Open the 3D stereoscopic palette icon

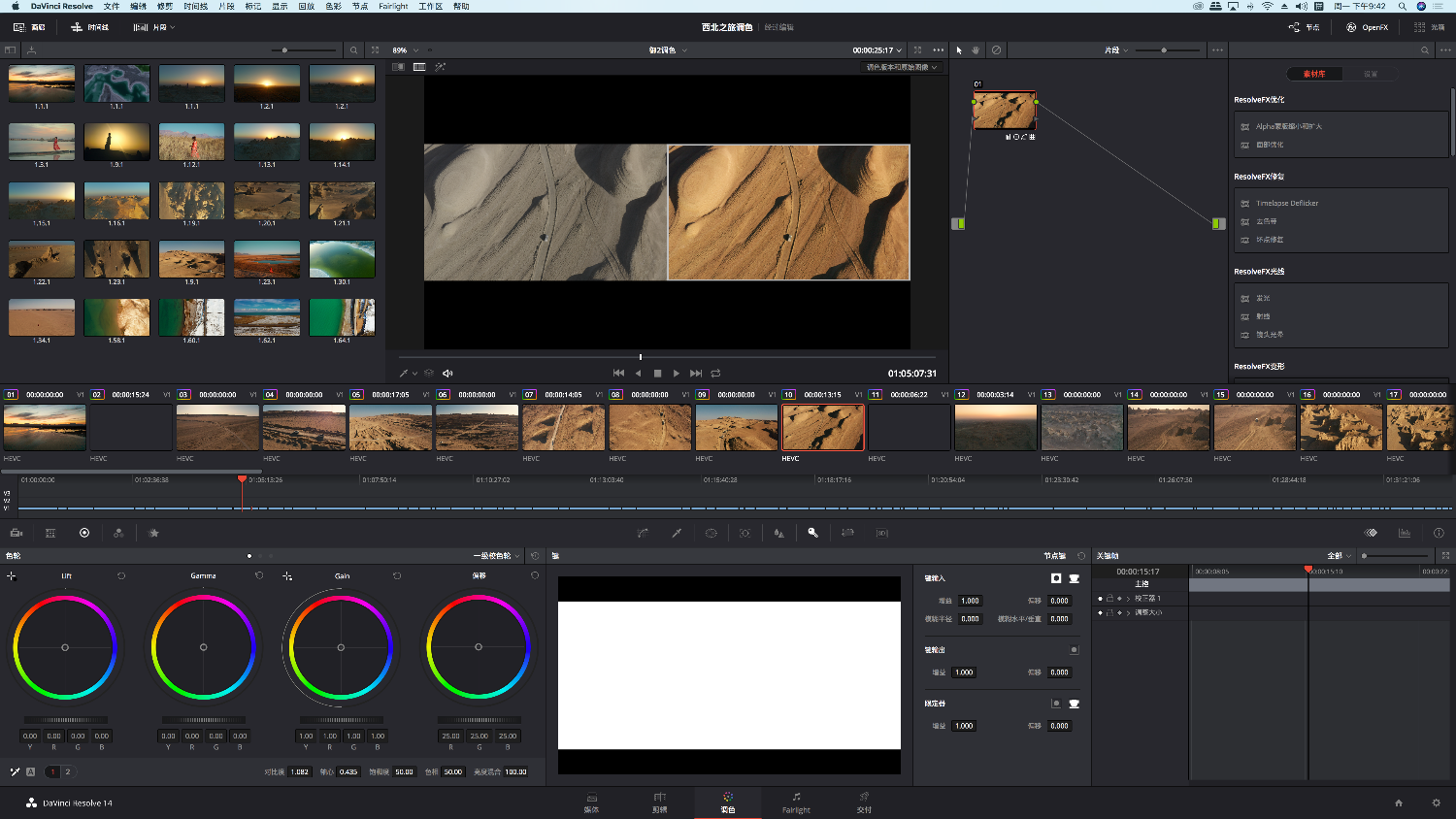[881, 533]
